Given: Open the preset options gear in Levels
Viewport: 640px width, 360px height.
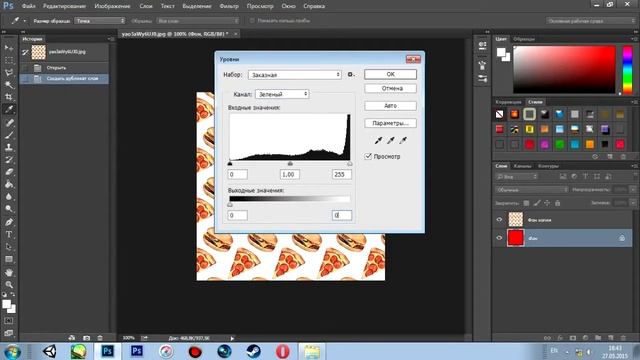Looking at the screenshot, I should point(351,75).
